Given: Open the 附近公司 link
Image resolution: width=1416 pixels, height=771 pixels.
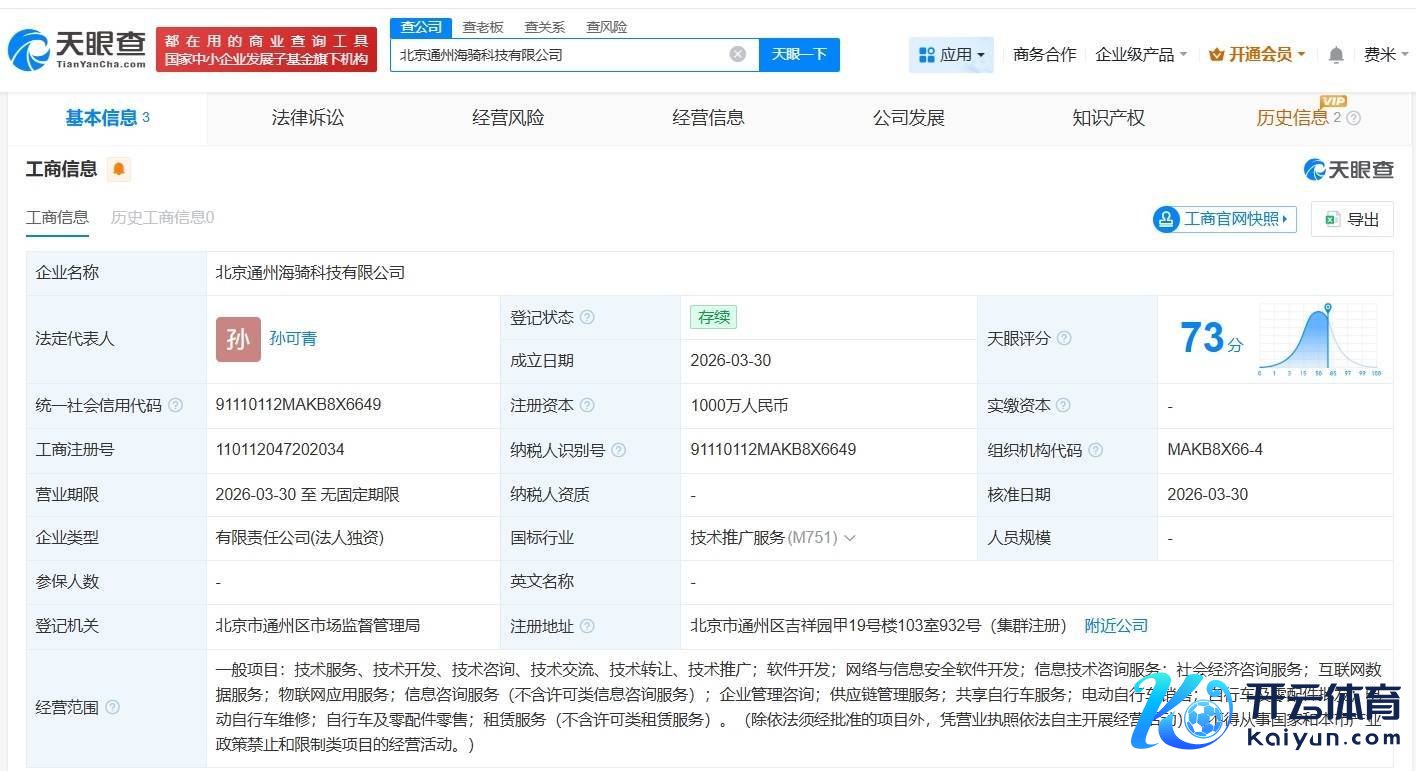Looking at the screenshot, I should click(1116, 626).
